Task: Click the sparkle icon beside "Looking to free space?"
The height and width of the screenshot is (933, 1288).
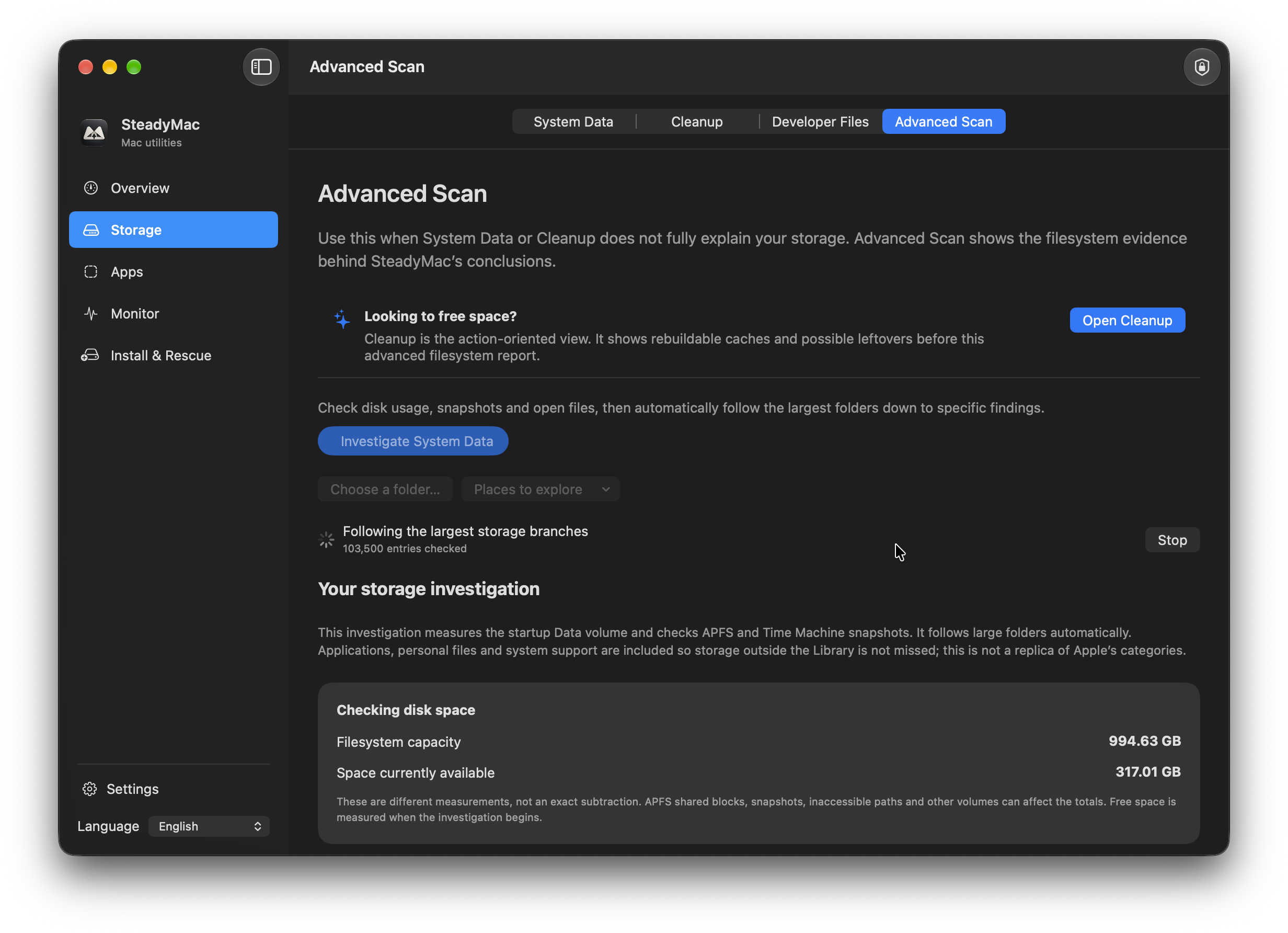Action: coord(342,320)
